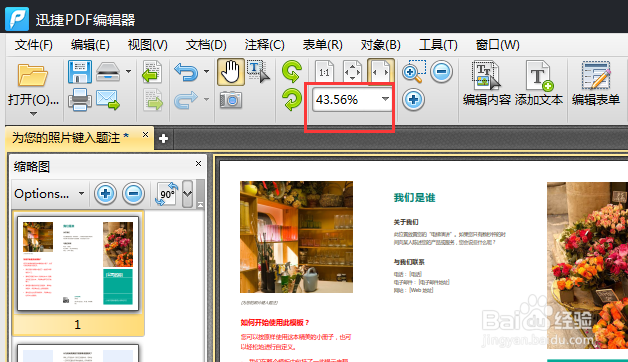Screen dimensions: 628x362
Task: Expand thumbnail toolbar overflow chevron
Action: tap(187, 194)
